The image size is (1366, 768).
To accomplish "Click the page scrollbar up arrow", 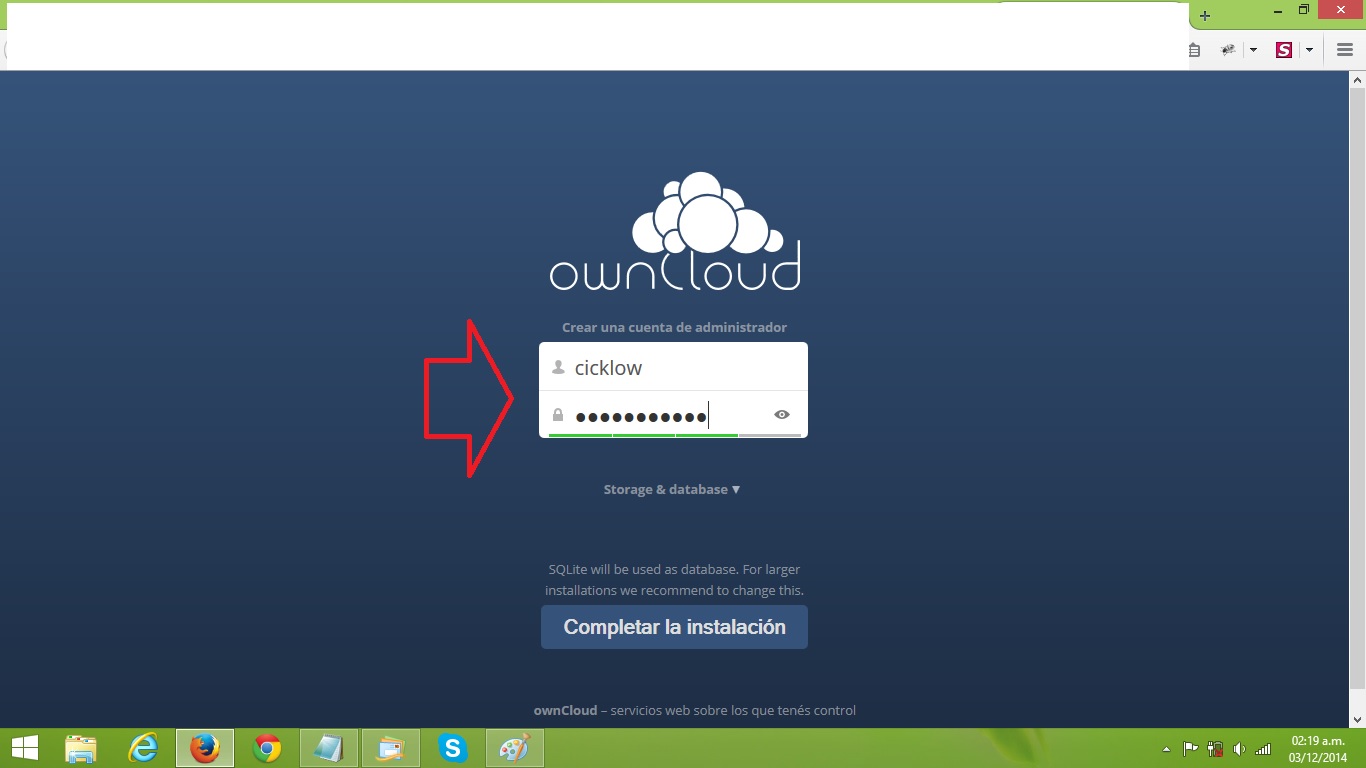I will click(x=1358, y=79).
